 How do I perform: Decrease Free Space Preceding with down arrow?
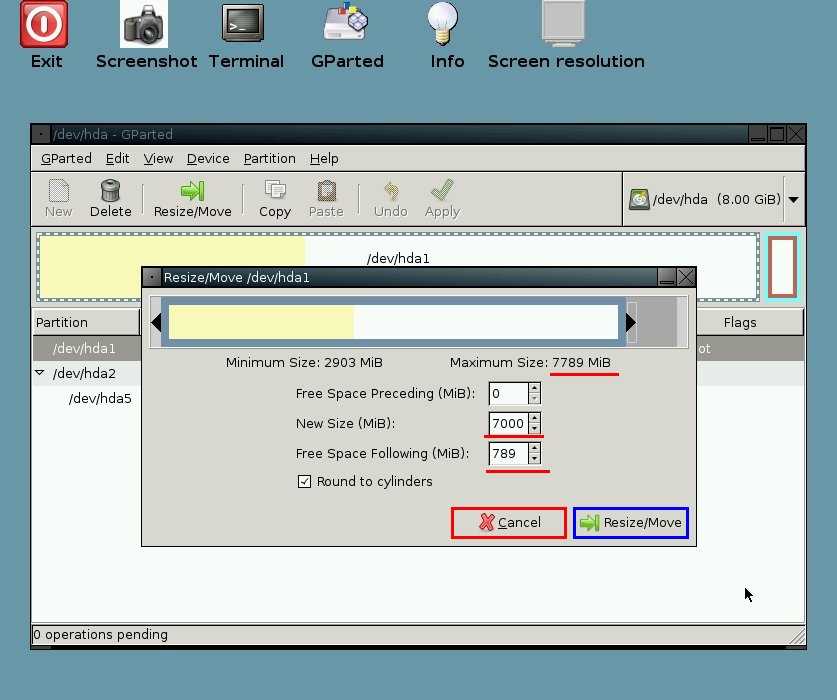(x=534, y=399)
